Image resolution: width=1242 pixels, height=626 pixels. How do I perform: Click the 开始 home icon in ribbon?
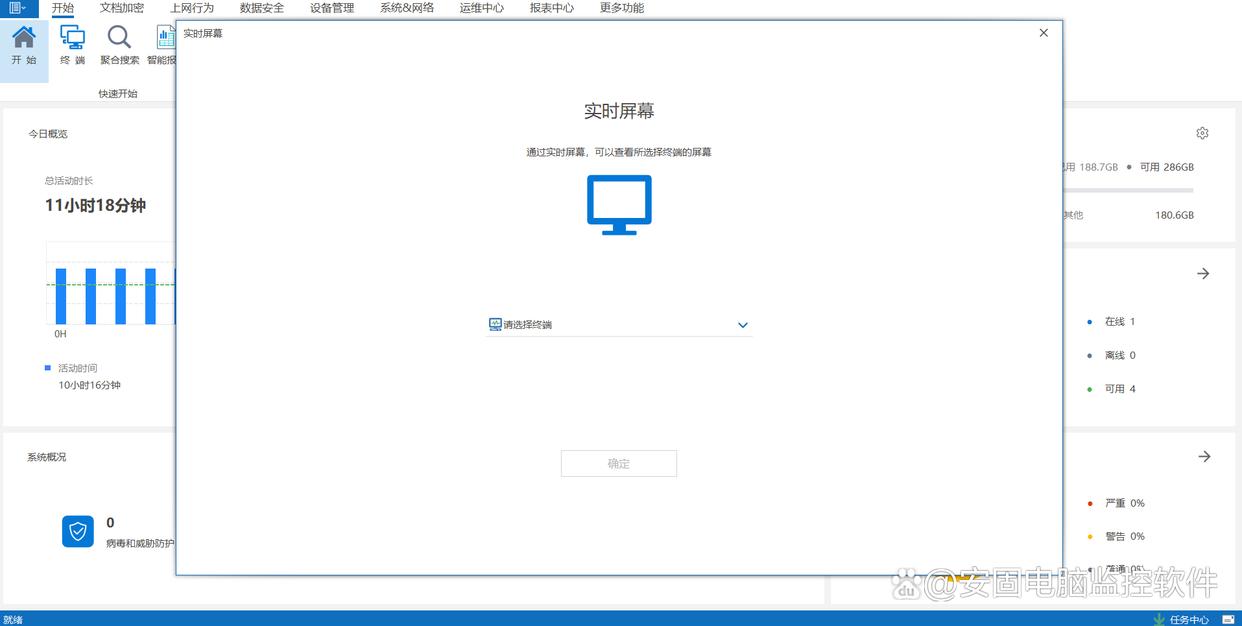[24, 45]
